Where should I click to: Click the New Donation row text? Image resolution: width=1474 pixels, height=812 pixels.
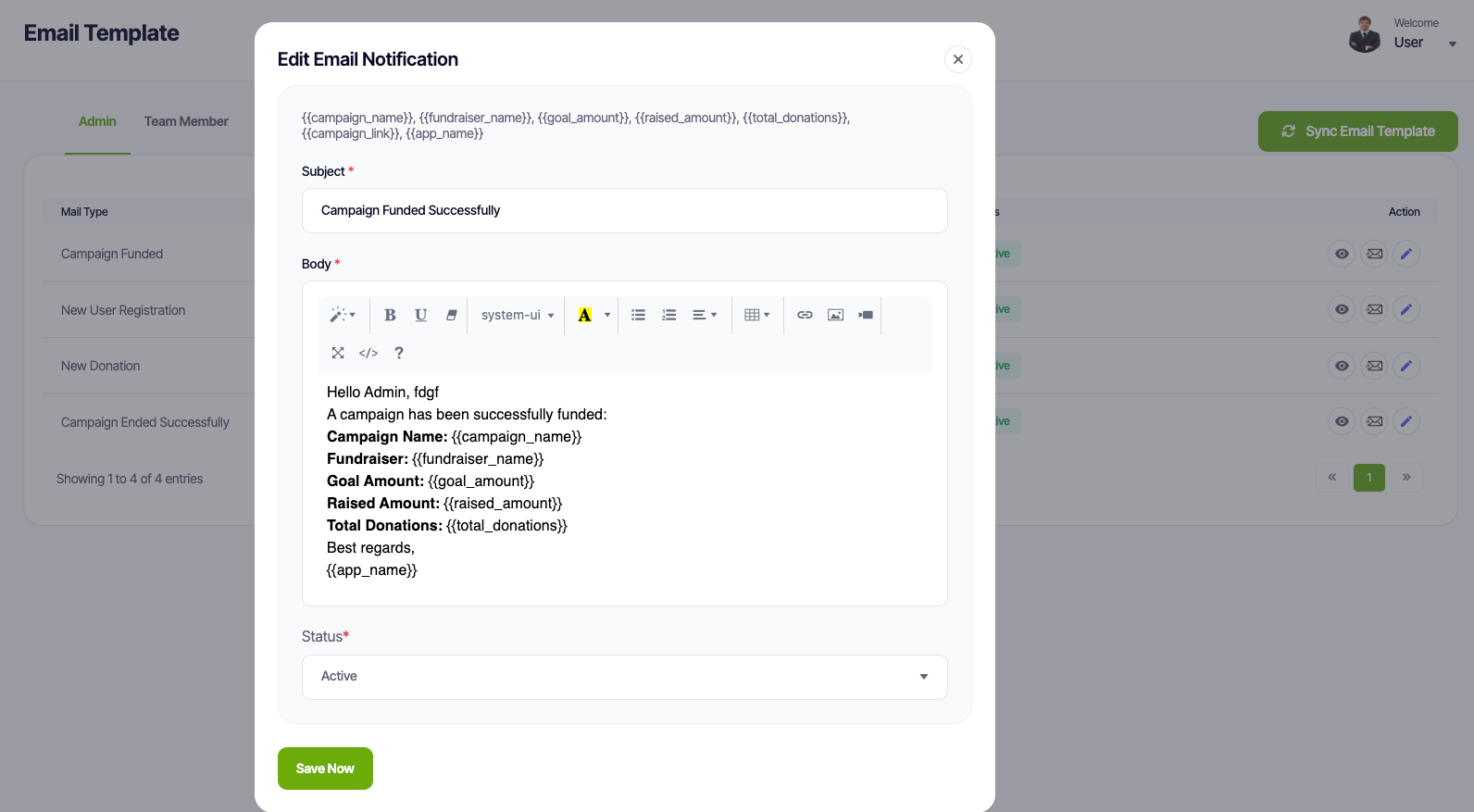100,366
